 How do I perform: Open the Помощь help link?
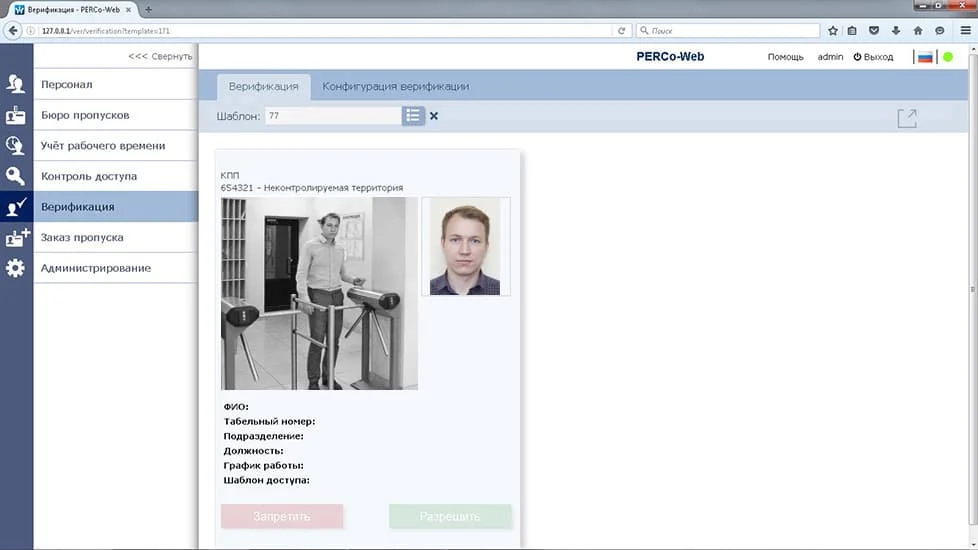(x=785, y=57)
